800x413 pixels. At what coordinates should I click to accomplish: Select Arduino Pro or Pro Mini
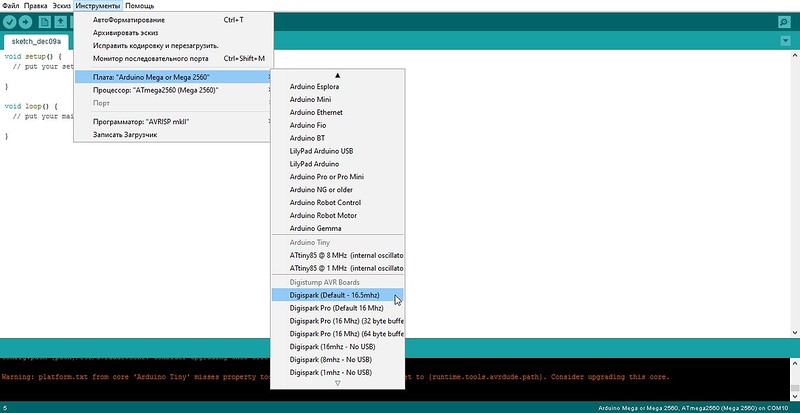click(337, 177)
